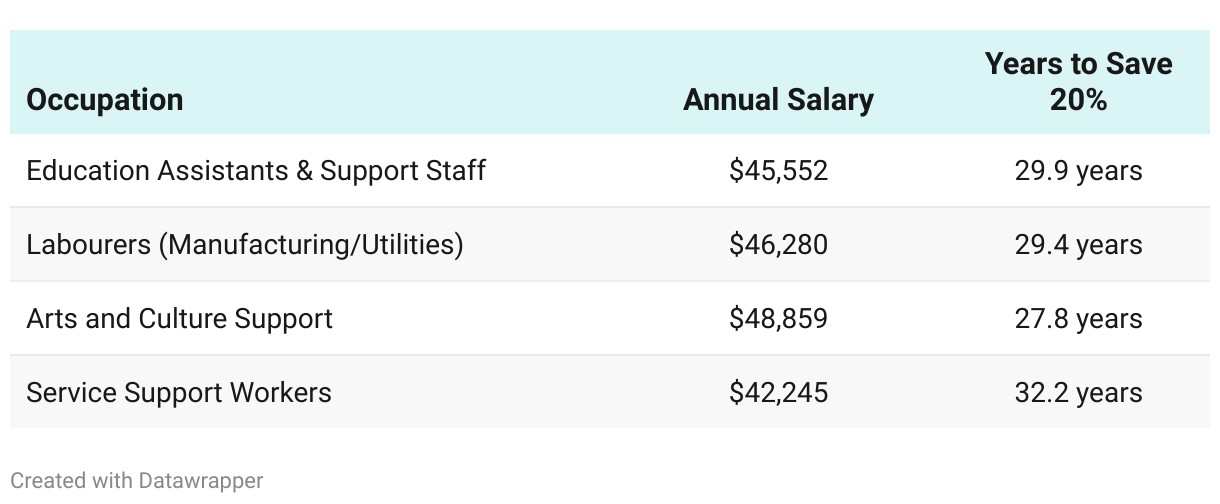The height and width of the screenshot is (504, 1220).
Task: Click the Annual Salary column header
Action: (x=778, y=100)
